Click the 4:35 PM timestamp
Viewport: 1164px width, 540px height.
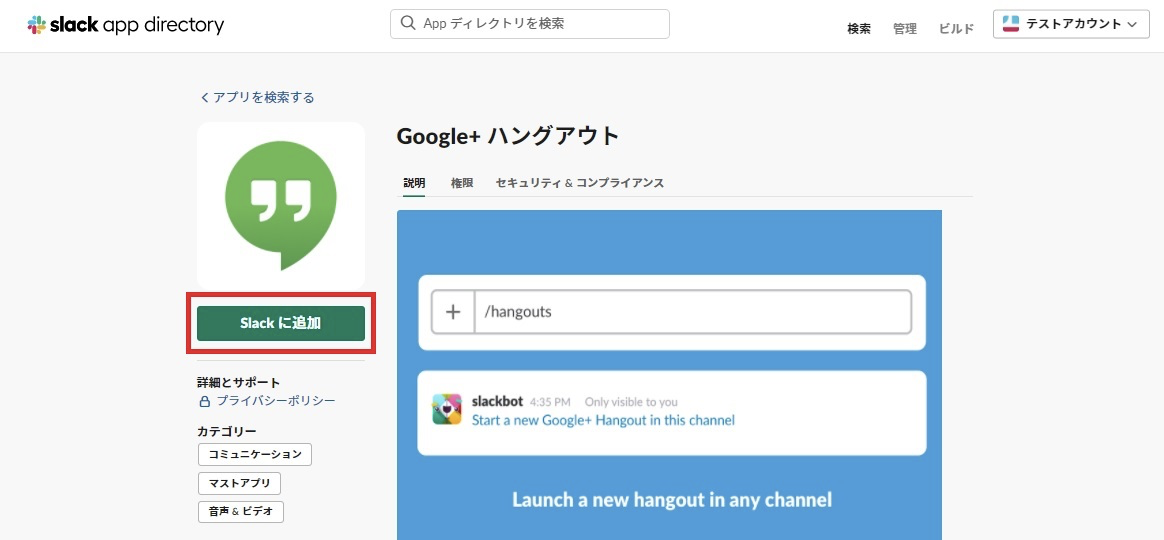[550, 402]
